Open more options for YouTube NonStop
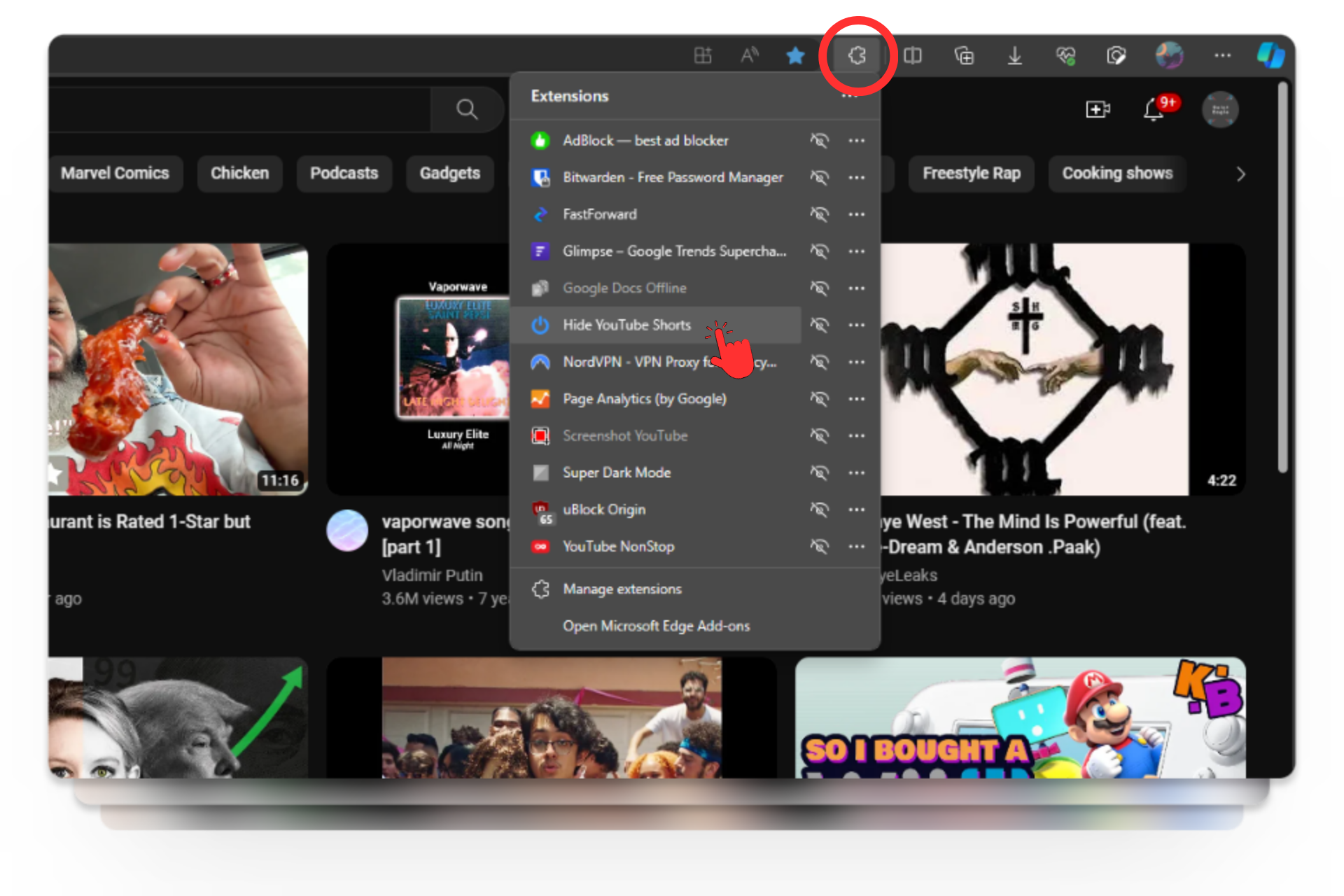 click(856, 547)
